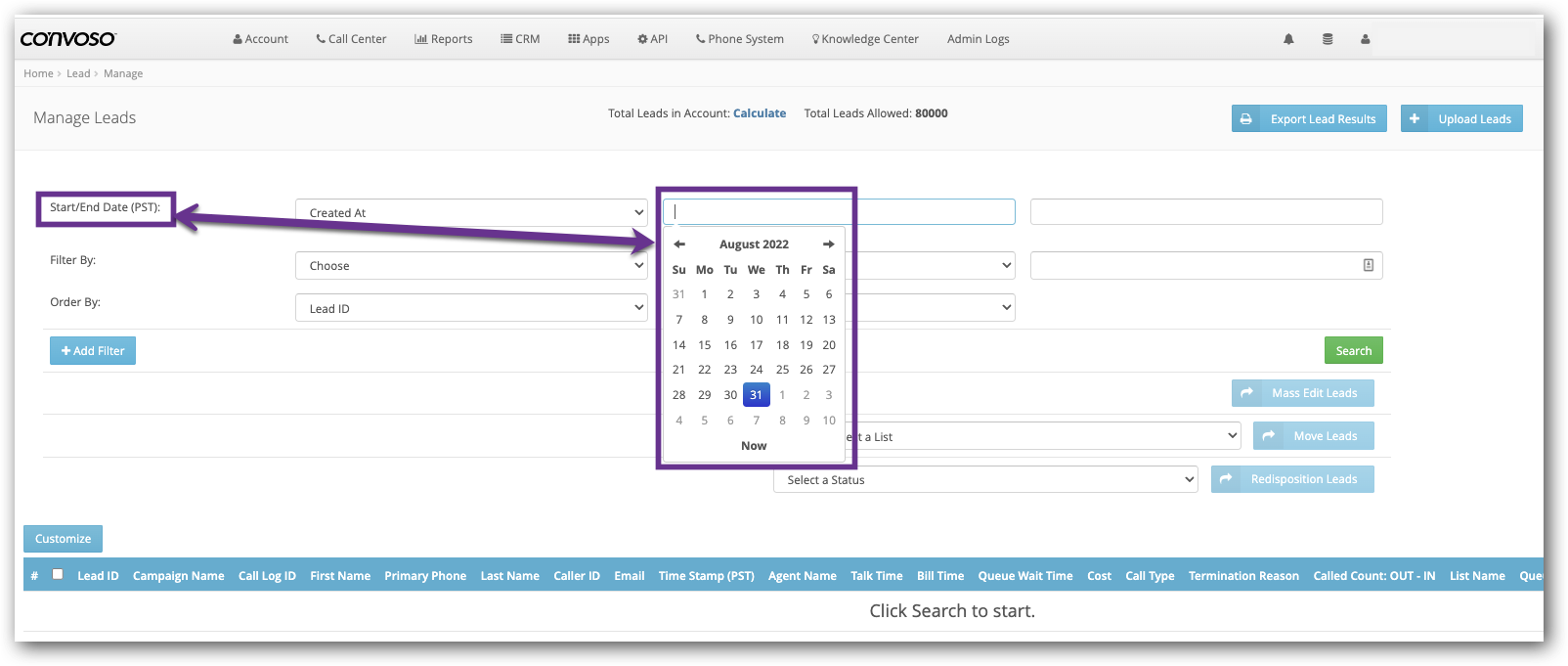Screen dimensions: 1568x666
Task: Toggle the select-all checkbox in table header
Action: pos(58,575)
